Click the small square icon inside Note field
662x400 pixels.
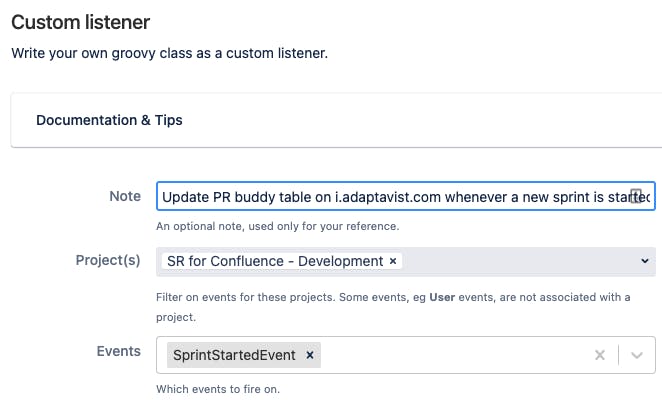pos(636,196)
